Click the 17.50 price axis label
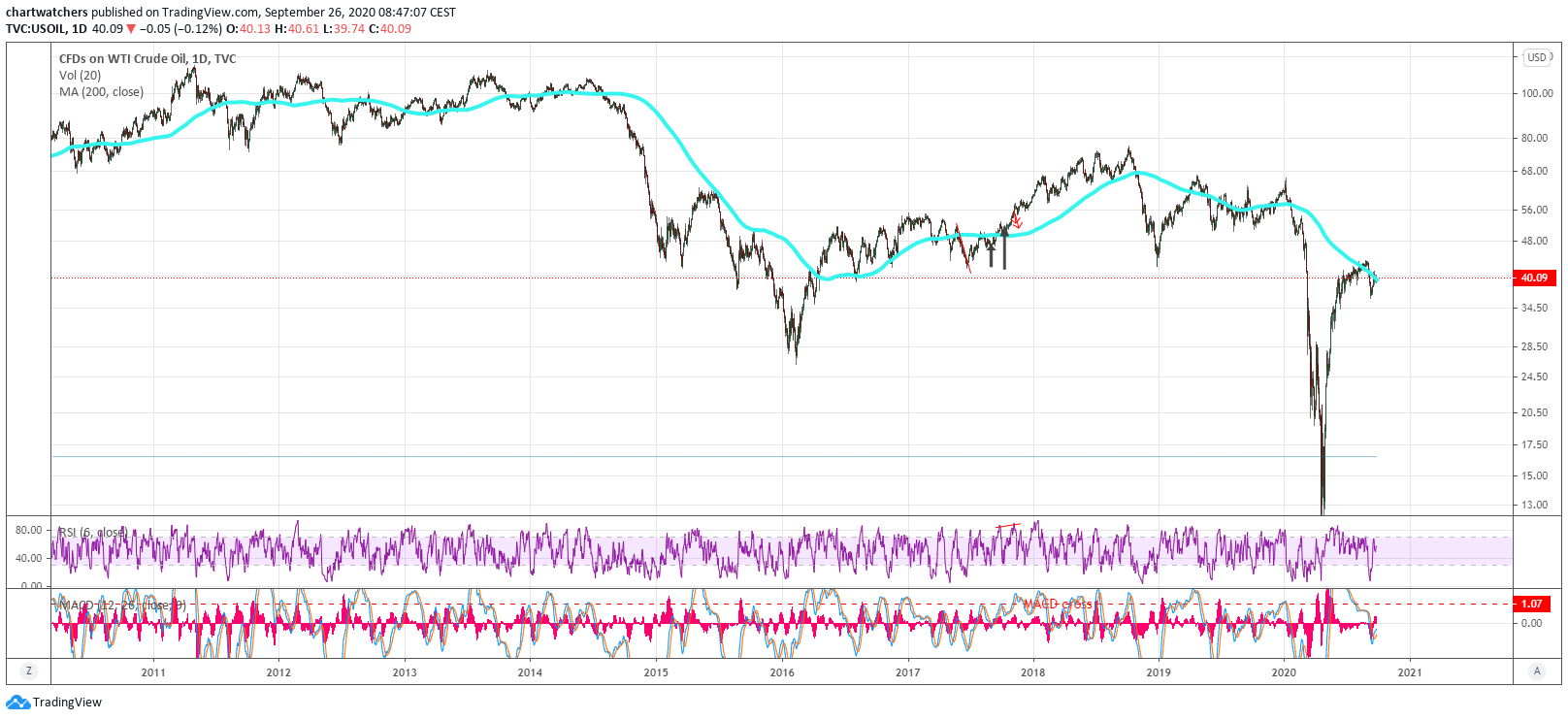Screen dimensions: 1568x720 point(1534,445)
